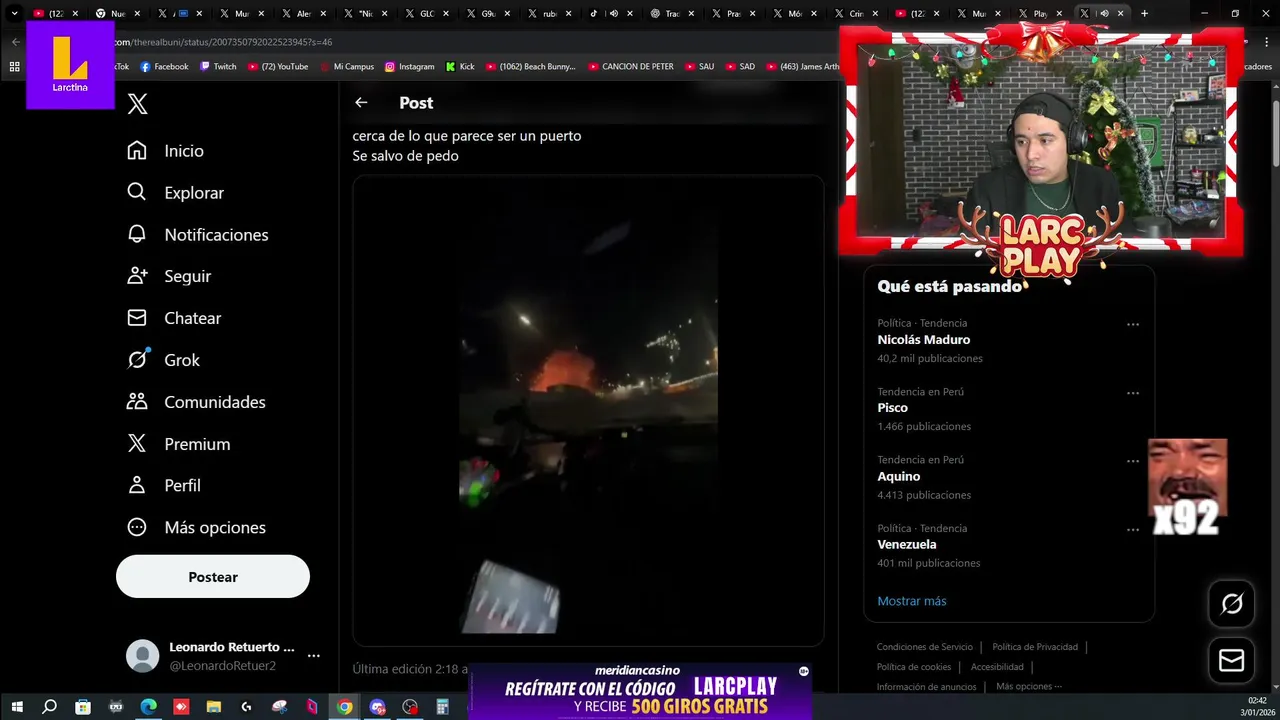Open account menu dots beside Leonardo Retuerto
Screen dimensions: 1280x720
(x=314, y=656)
